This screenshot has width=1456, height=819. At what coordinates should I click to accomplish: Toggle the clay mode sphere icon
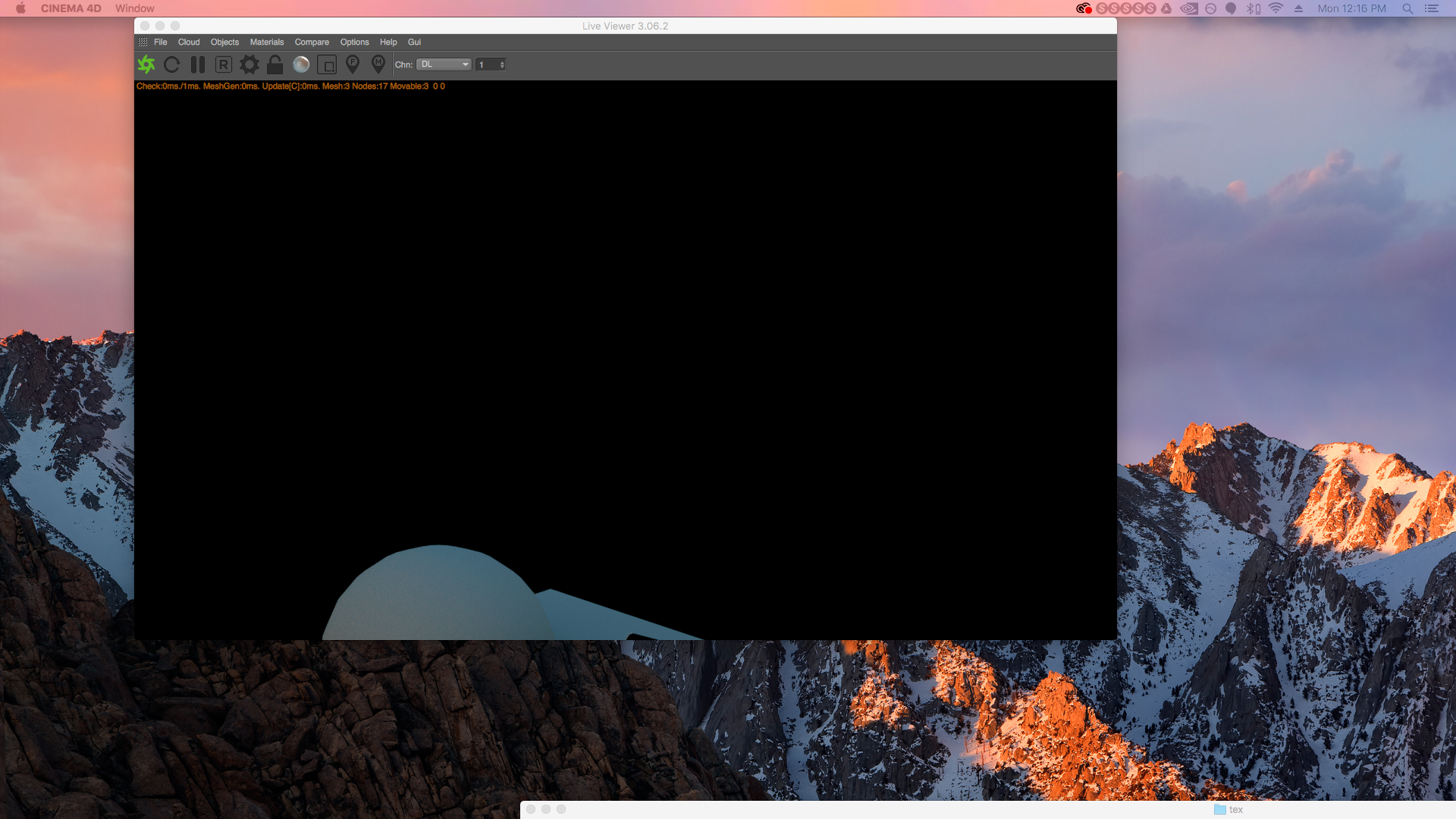301,64
